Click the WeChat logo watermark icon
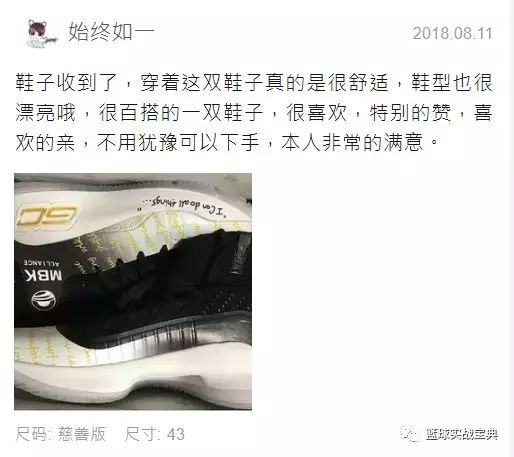This screenshot has width=514, height=457. coord(410,434)
